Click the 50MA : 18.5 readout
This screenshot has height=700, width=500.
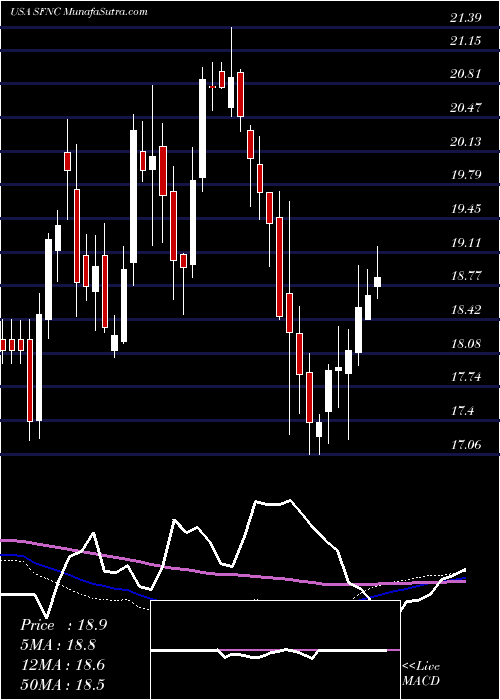pos(62,684)
